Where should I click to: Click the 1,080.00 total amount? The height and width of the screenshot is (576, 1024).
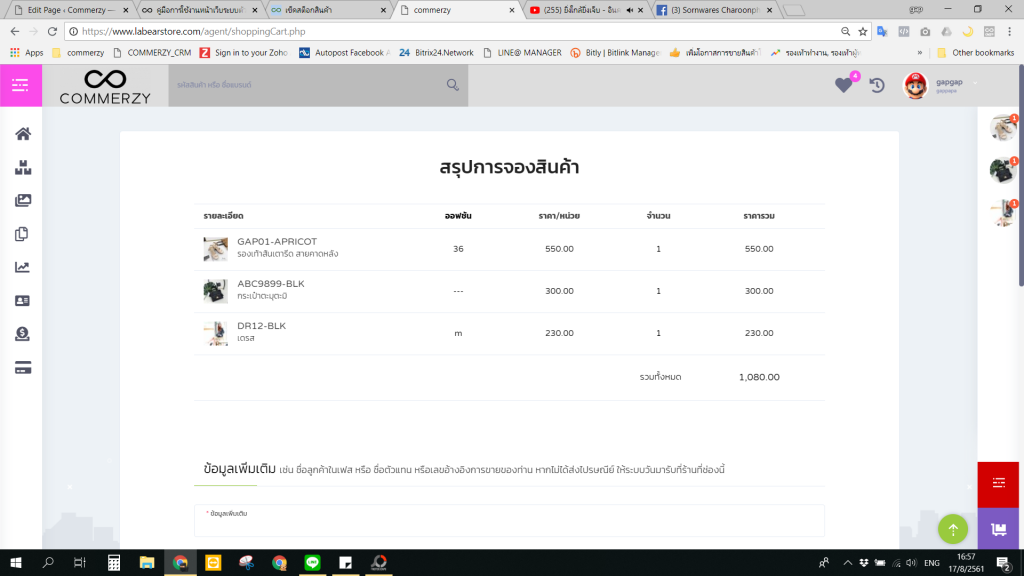(759, 377)
